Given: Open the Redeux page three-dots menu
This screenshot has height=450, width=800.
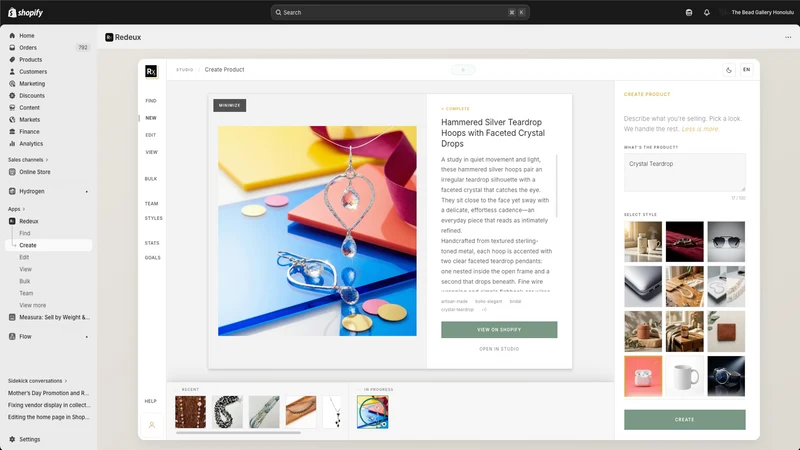Looking at the screenshot, I should [788, 37].
